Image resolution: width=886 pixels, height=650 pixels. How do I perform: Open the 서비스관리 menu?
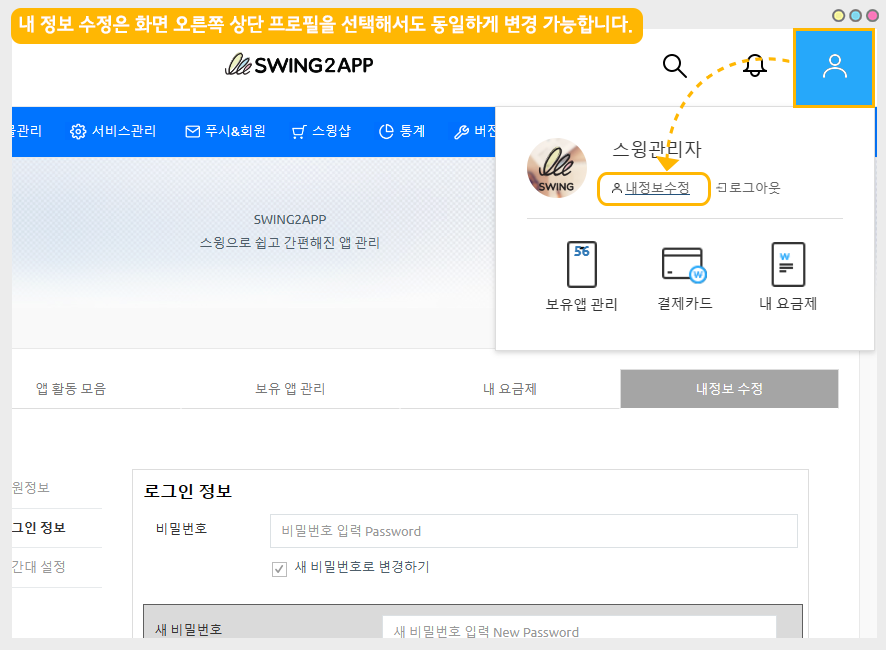(113, 131)
